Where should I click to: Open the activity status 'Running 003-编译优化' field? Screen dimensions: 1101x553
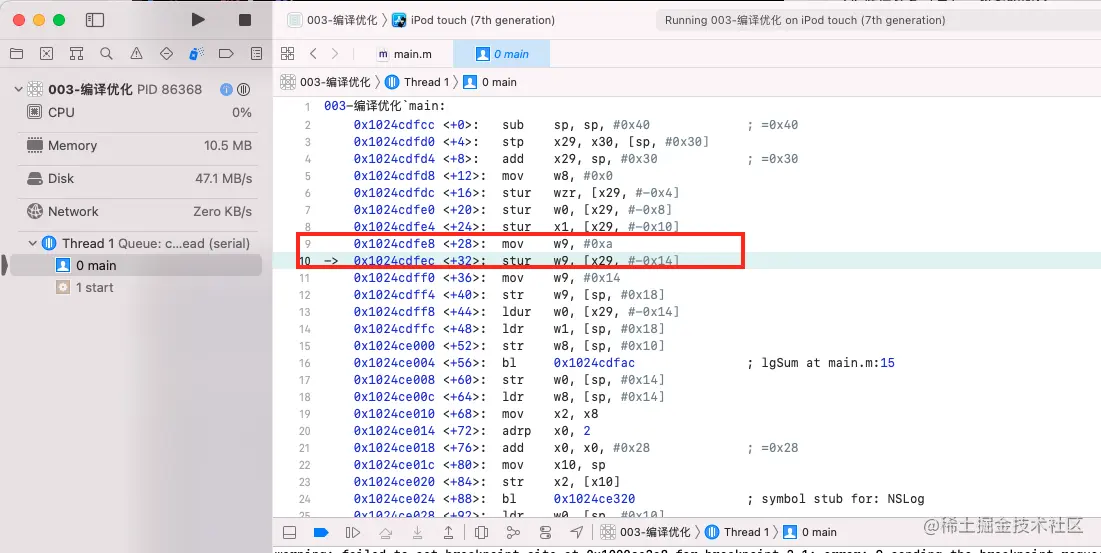(x=876, y=20)
